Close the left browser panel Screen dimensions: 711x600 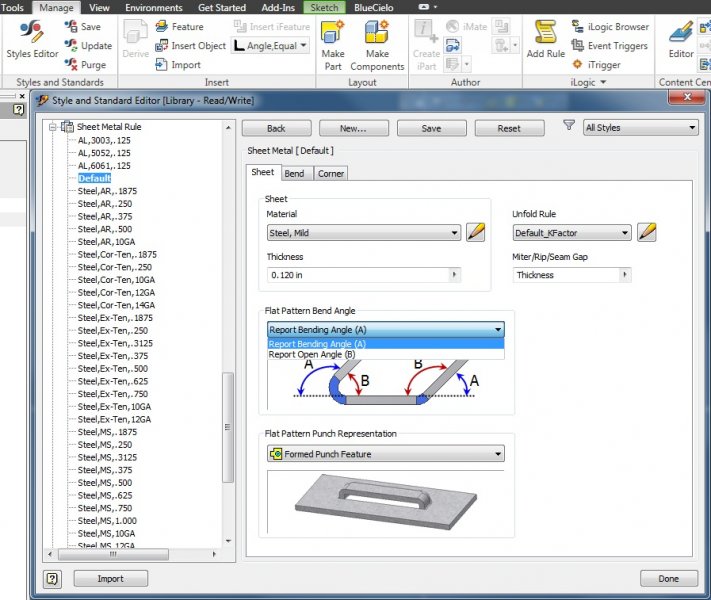pos(22,96)
